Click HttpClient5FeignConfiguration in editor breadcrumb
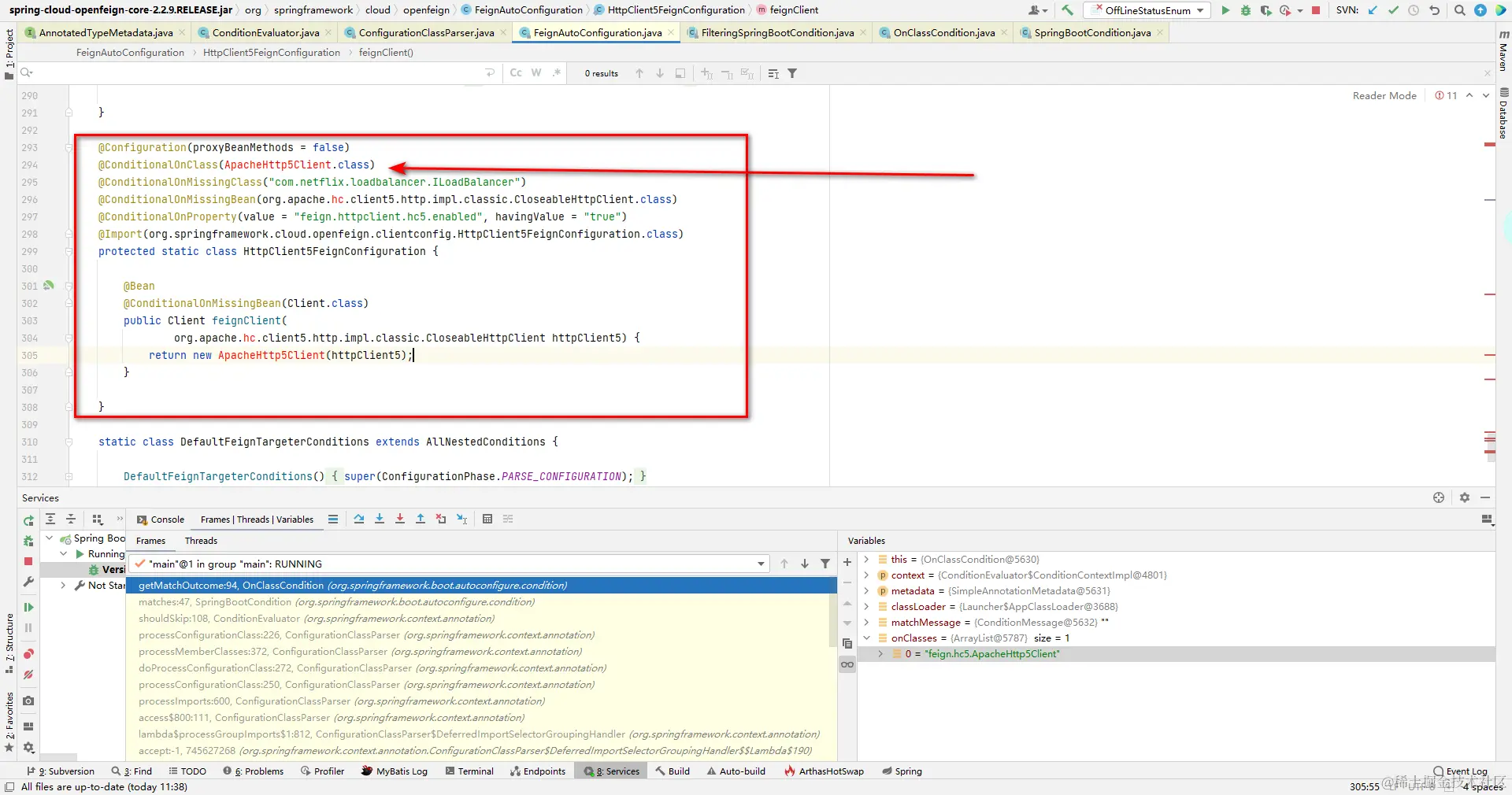 tap(272, 53)
